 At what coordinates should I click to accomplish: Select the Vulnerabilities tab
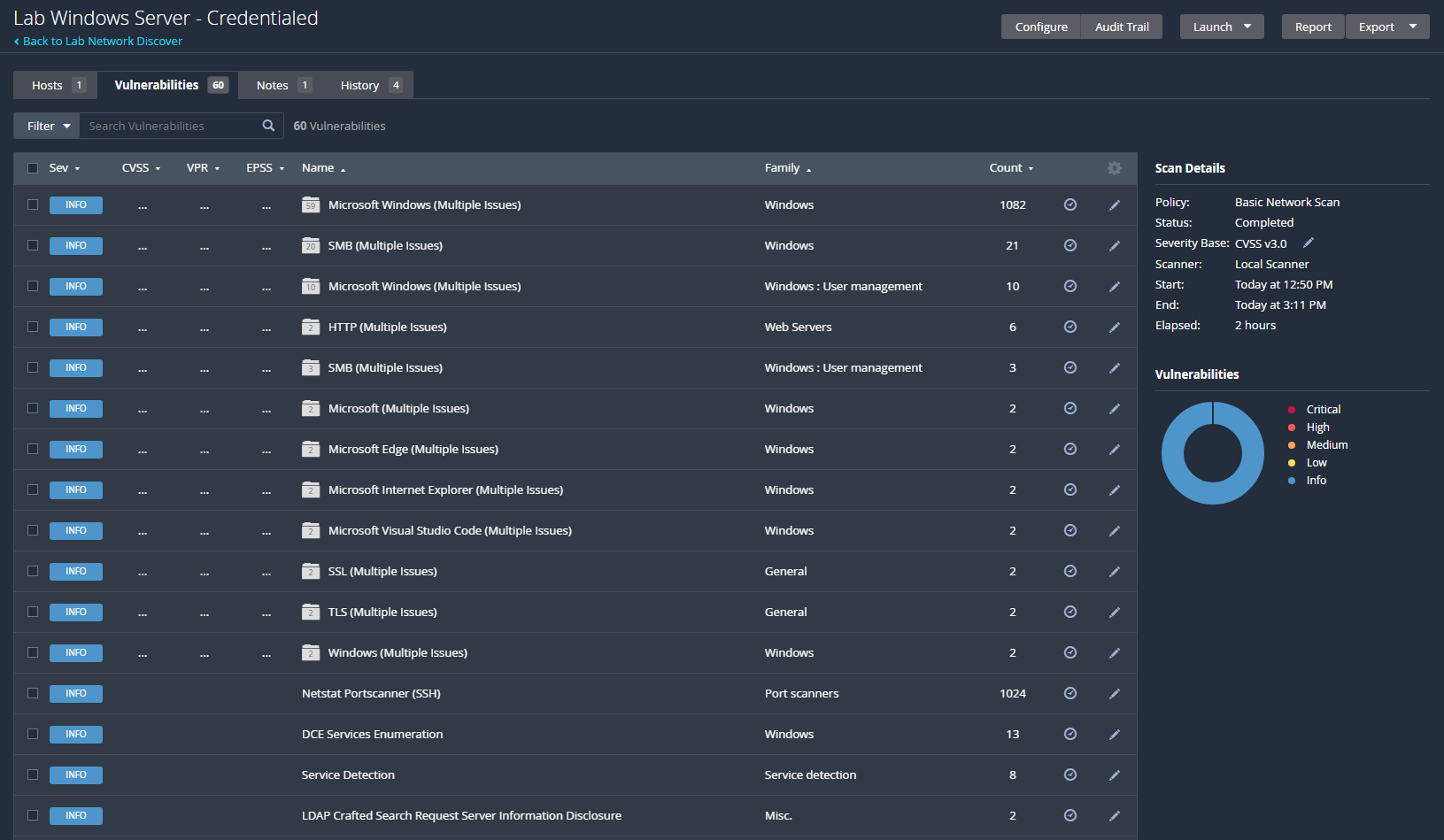point(168,85)
